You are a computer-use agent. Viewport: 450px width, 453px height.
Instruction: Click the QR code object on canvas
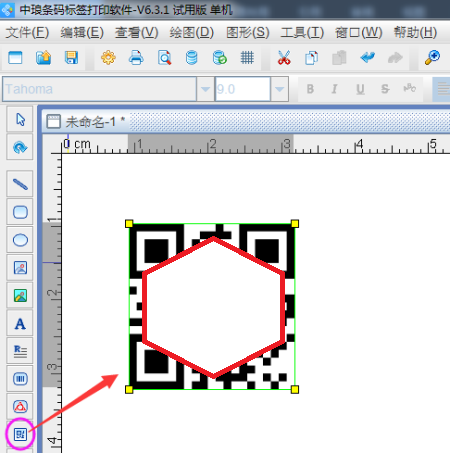(212, 307)
